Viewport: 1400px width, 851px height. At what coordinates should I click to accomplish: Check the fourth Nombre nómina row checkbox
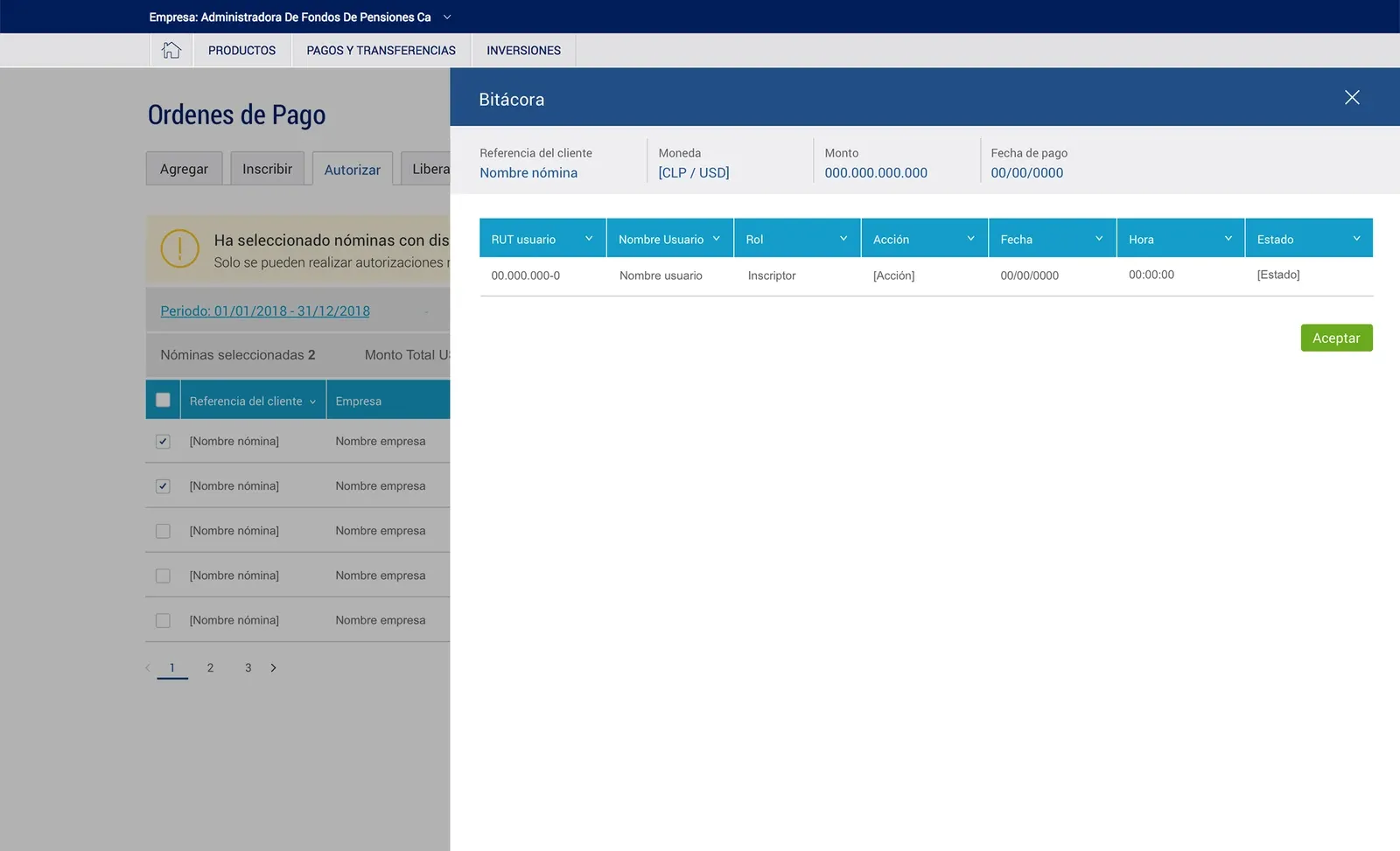pyautogui.click(x=163, y=575)
